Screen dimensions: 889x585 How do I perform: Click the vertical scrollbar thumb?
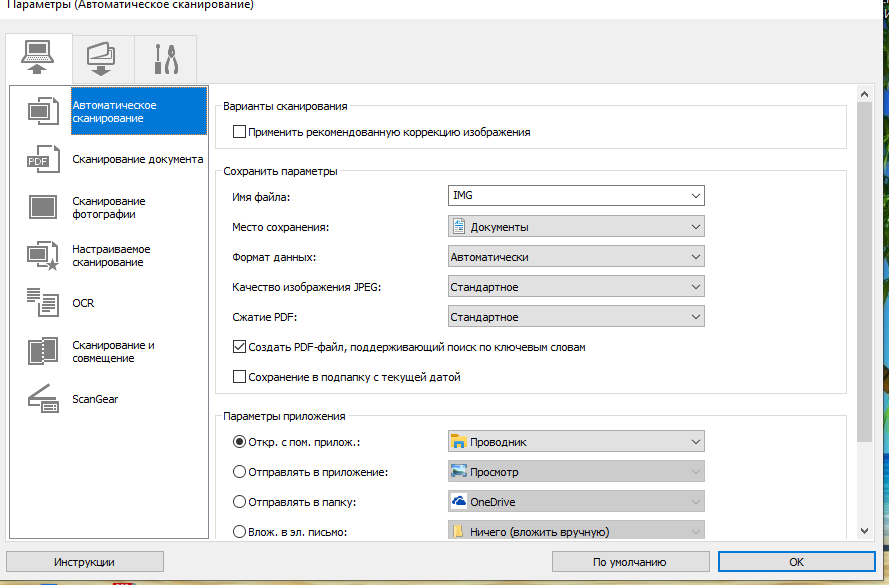coord(864,272)
